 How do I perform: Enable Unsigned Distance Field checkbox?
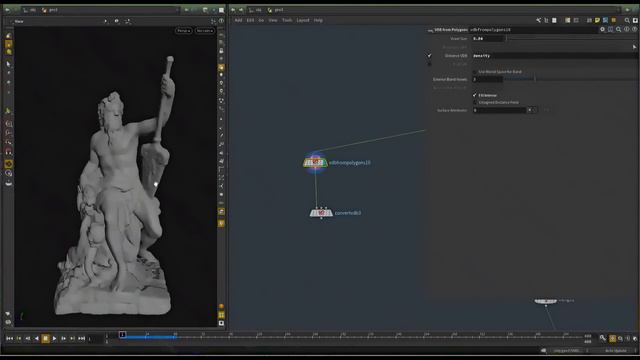coord(475,102)
